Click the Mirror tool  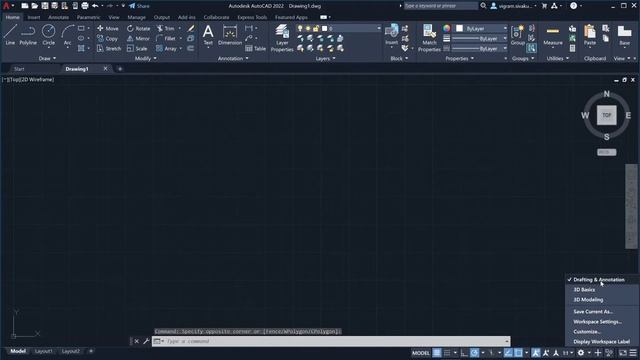(138, 38)
